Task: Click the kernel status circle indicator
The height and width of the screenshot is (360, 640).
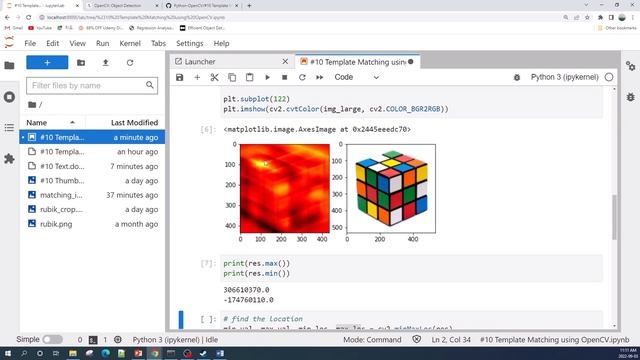Action: [609, 77]
